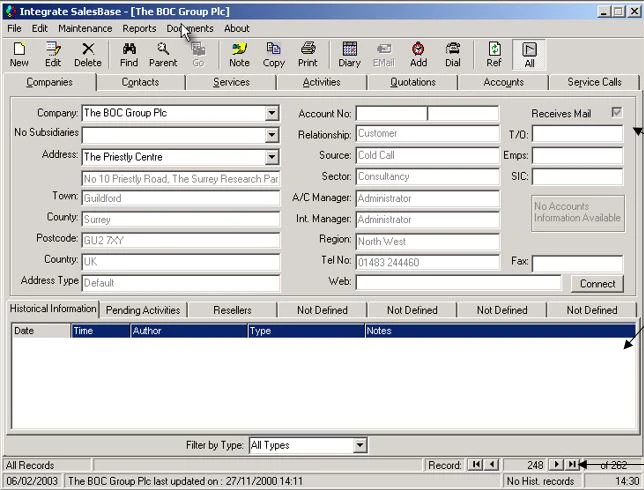Click the EMail toolbar icon
The width and height of the screenshot is (644, 490).
pyautogui.click(x=384, y=55)
